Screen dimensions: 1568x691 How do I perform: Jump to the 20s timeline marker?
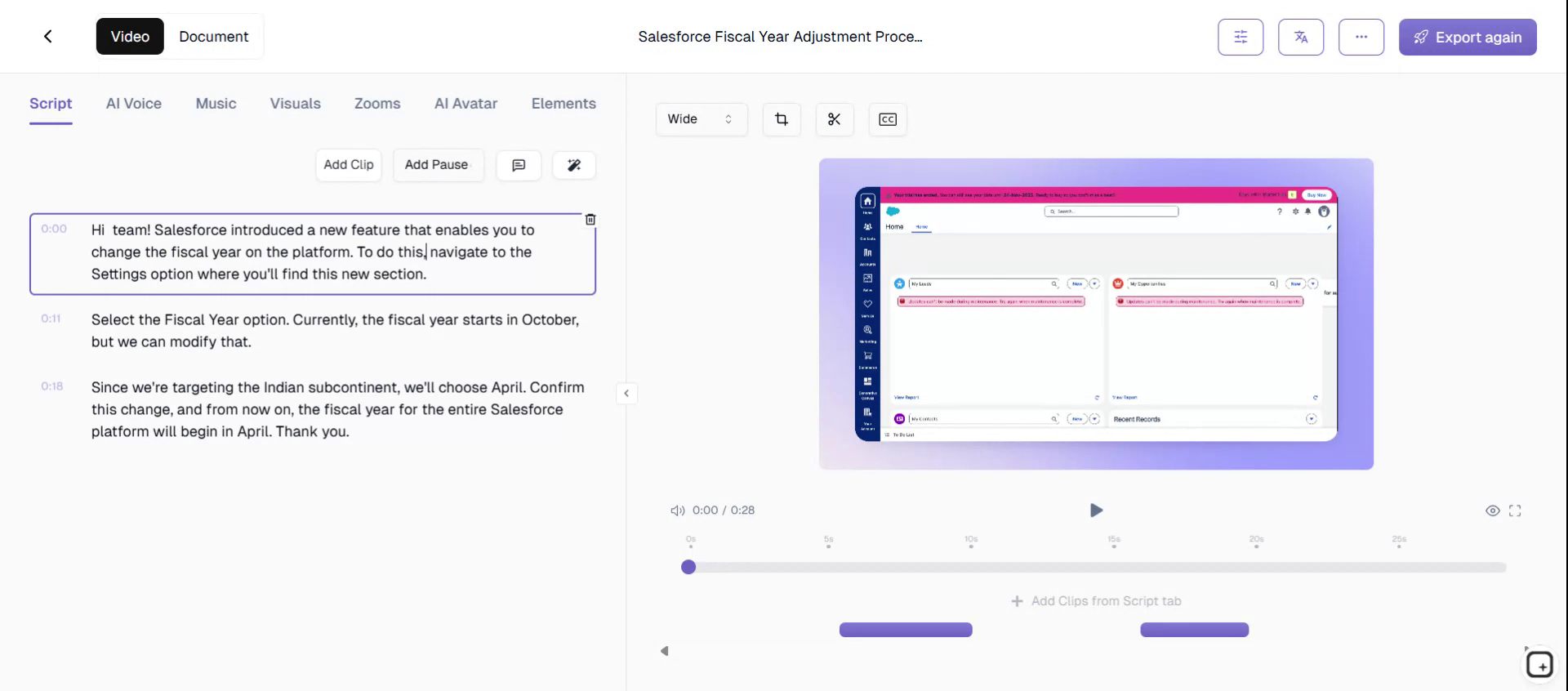click(x=1256, y=541)
